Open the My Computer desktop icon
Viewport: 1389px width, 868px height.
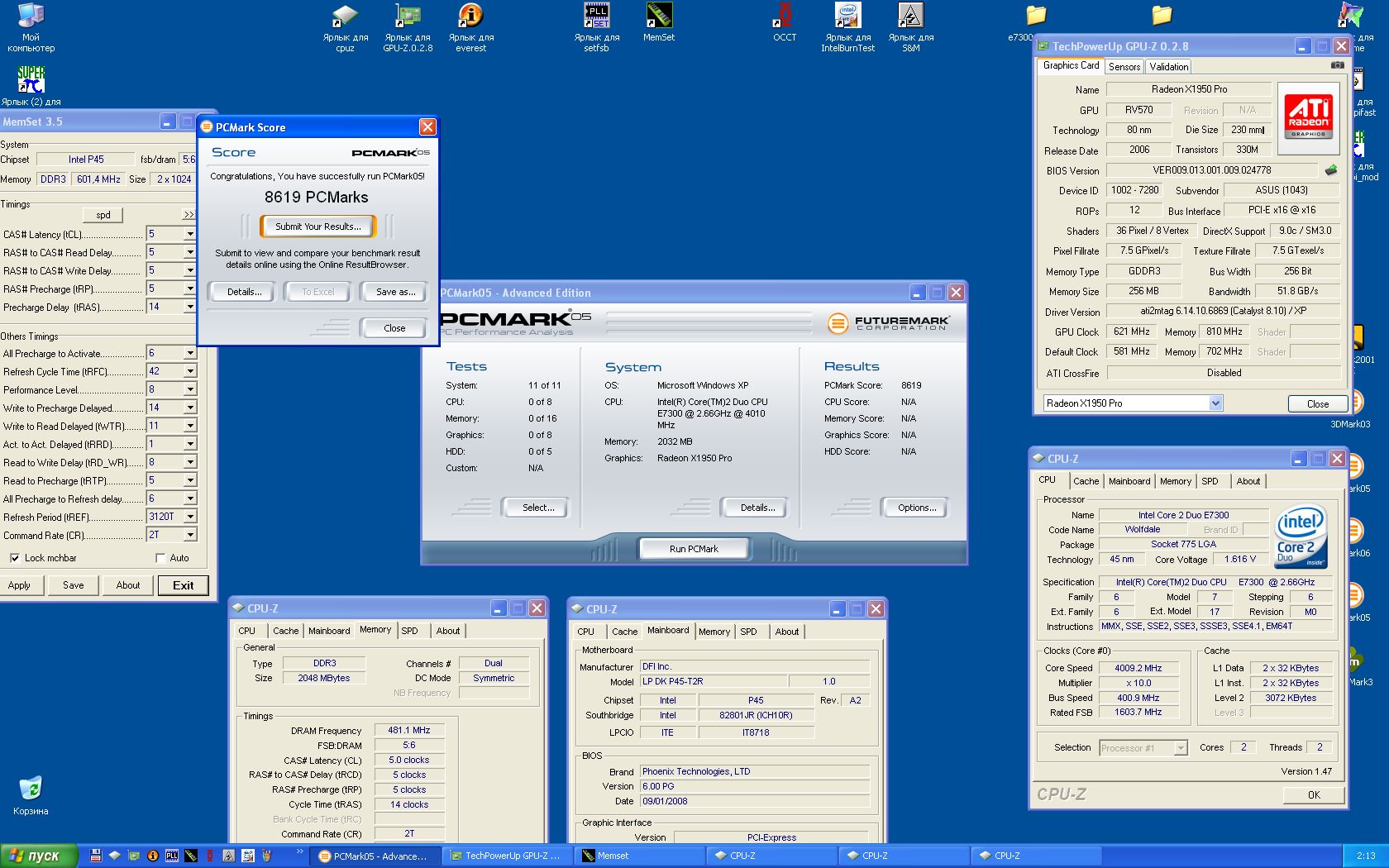[x=31, y=26]
